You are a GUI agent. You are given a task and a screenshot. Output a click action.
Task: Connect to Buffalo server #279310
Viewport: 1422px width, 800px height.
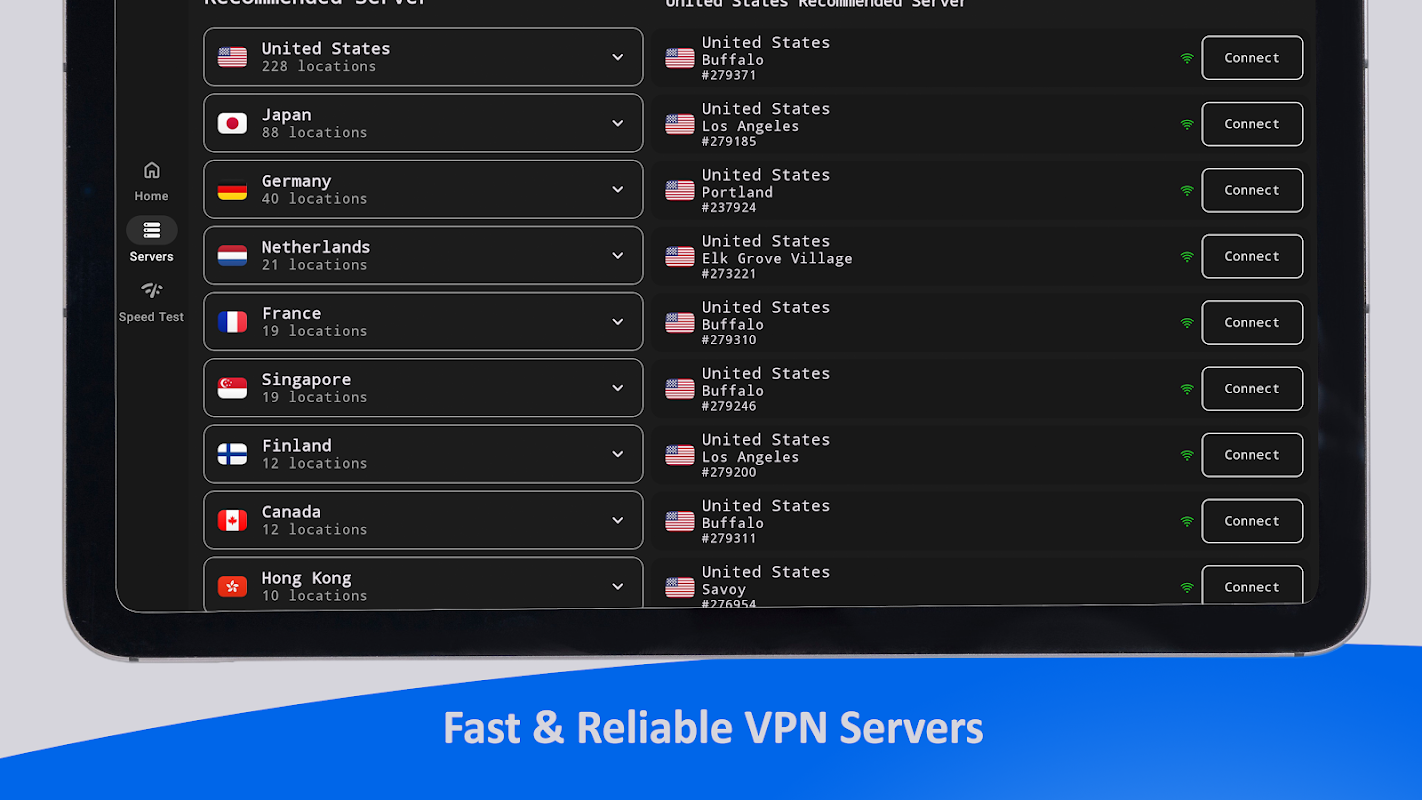pyautogui.click(x=1252, y=322)
